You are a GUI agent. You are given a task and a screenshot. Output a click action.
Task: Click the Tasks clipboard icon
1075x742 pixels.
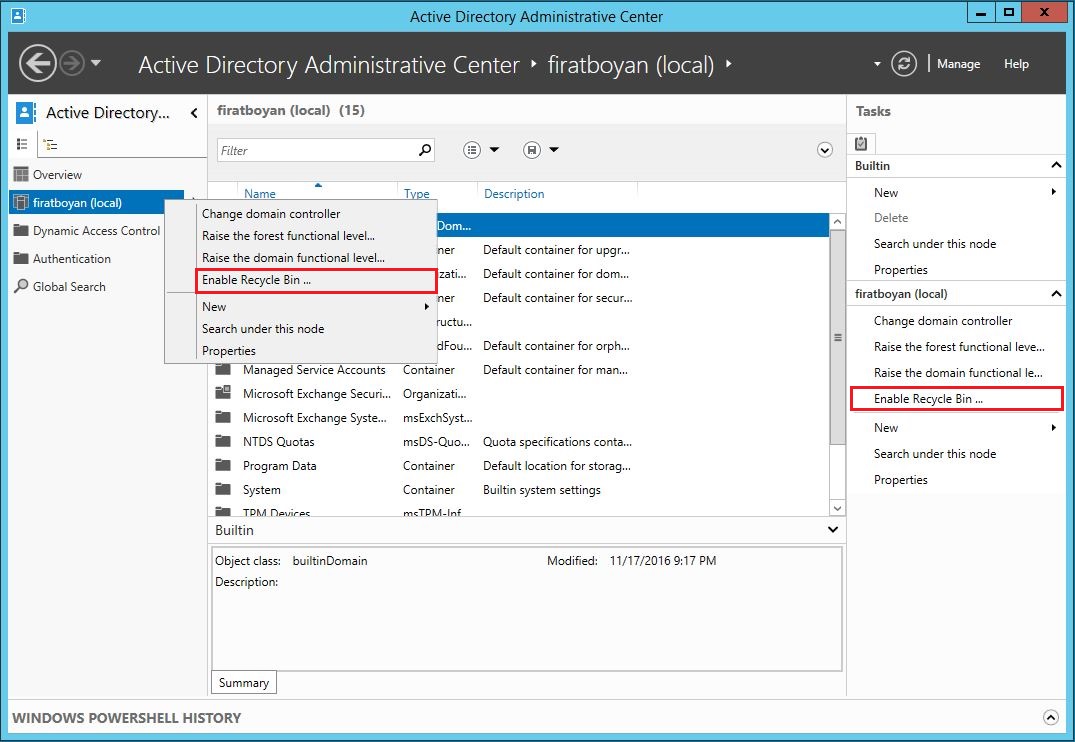pyautogui.click(x=861, y=143)
